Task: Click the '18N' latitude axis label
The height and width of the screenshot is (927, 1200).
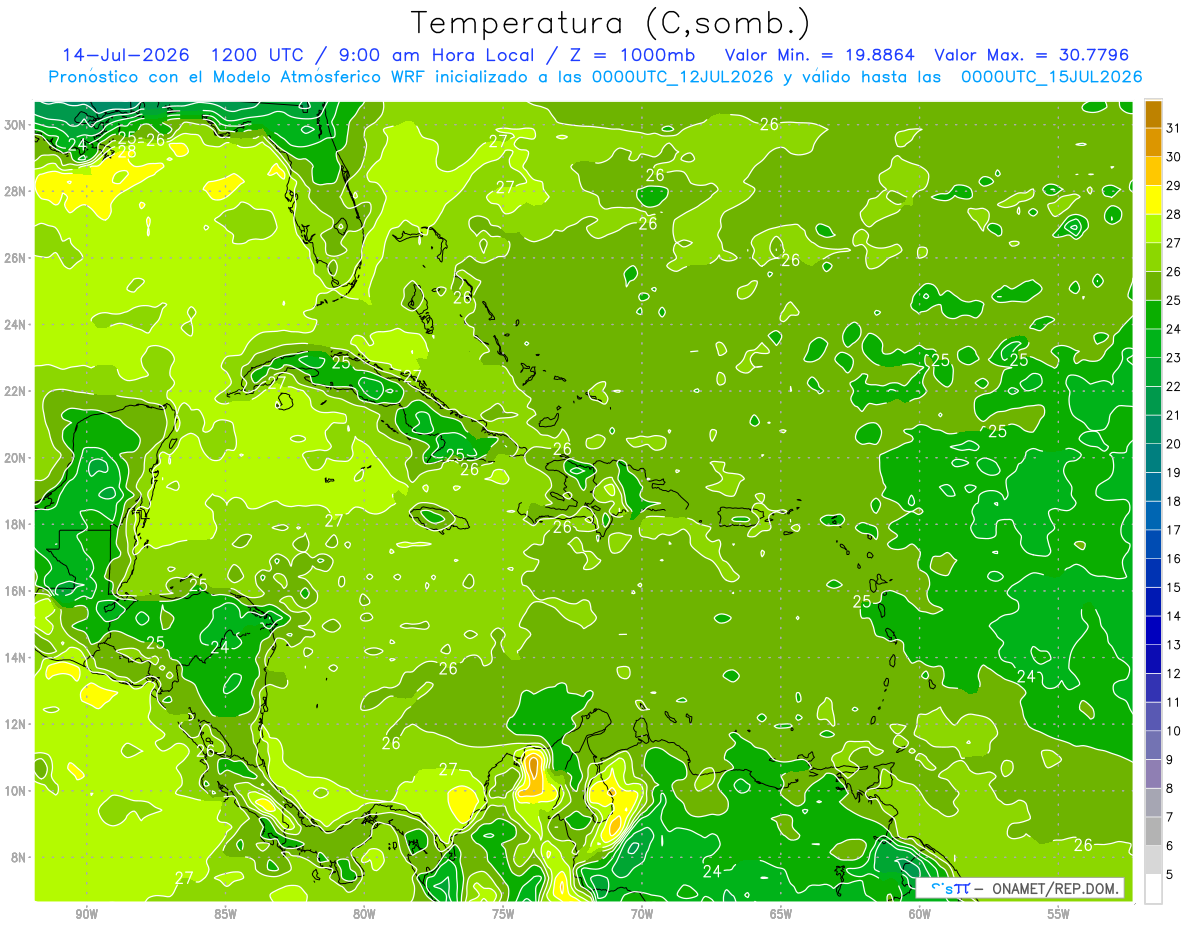Action: point(15,524)
